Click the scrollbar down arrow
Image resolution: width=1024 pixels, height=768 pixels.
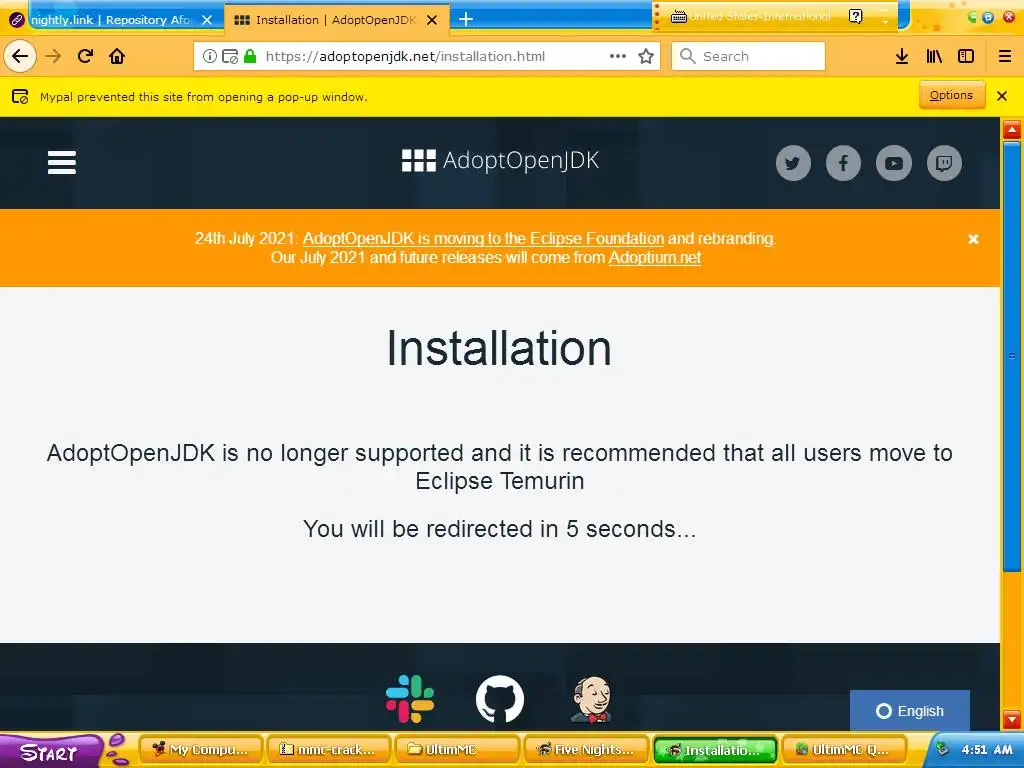1012,720
